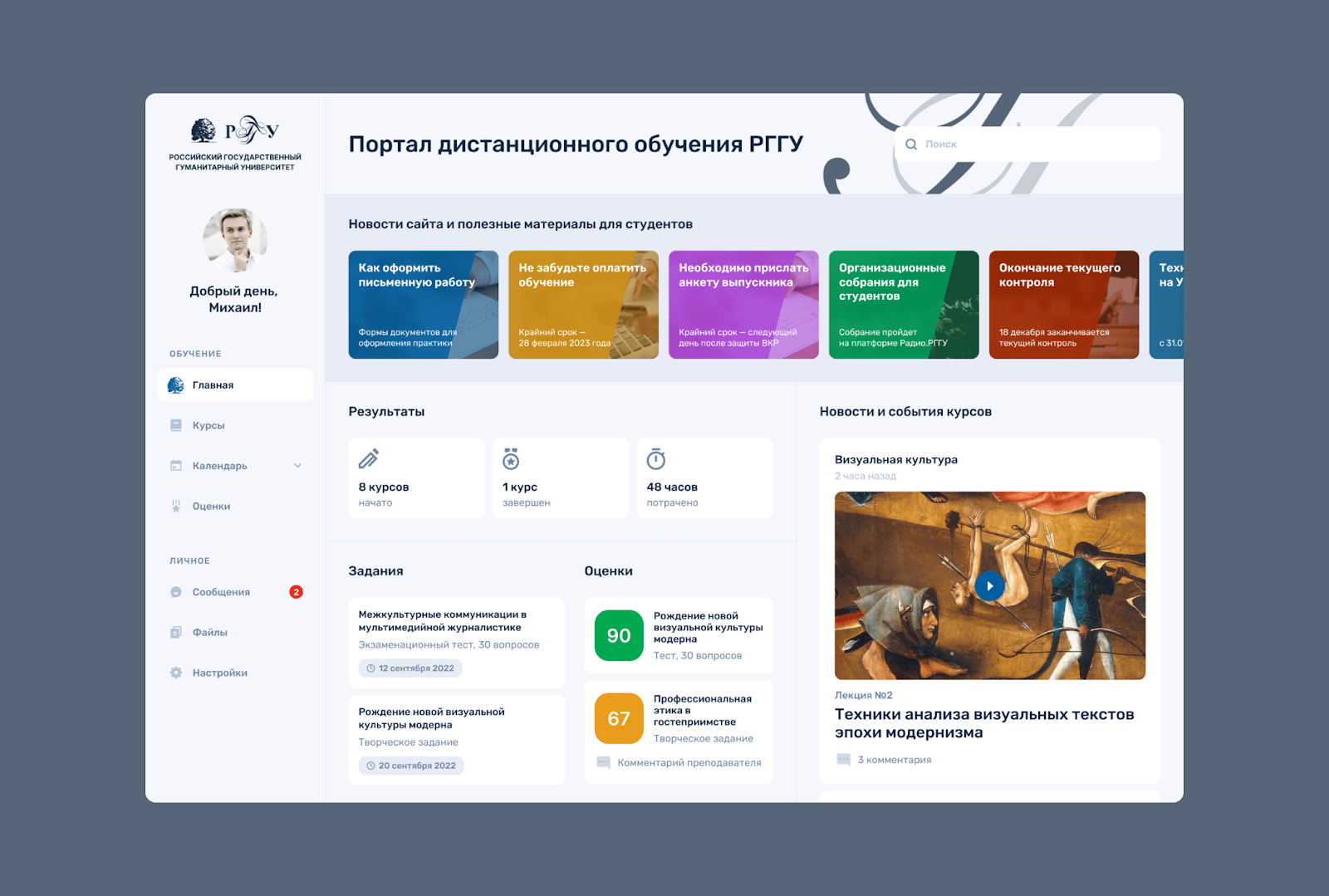Open the partially visible blue news card
This screenshot has width=1329, height=896.
point(1166,305)
